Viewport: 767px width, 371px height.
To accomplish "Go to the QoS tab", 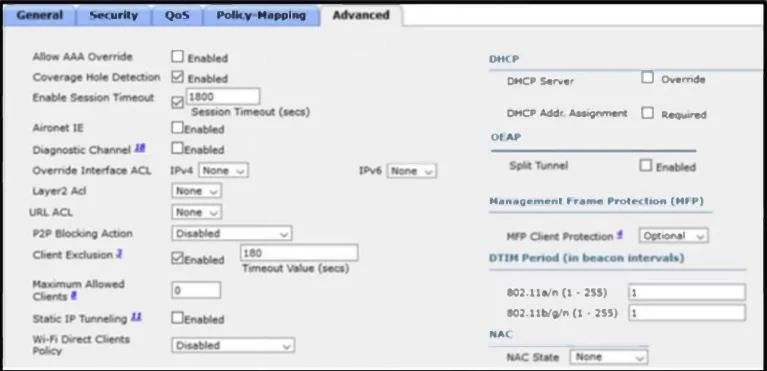I will (x=177, y=16).
